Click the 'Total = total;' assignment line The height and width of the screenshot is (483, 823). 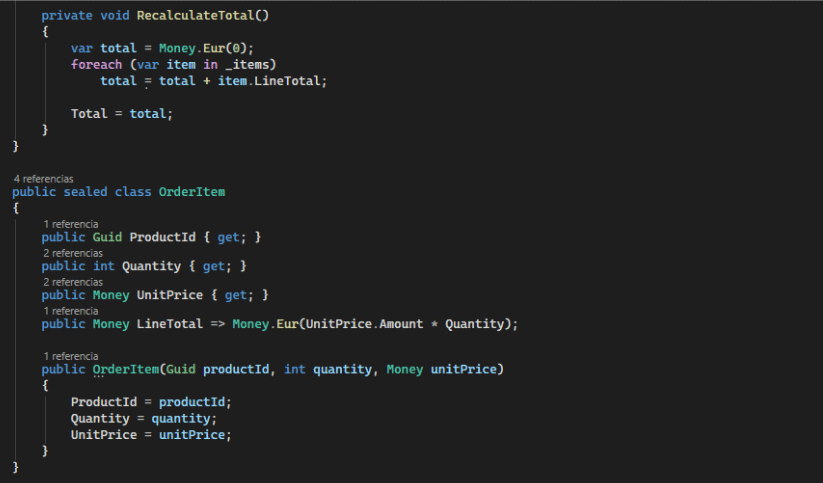121,113
